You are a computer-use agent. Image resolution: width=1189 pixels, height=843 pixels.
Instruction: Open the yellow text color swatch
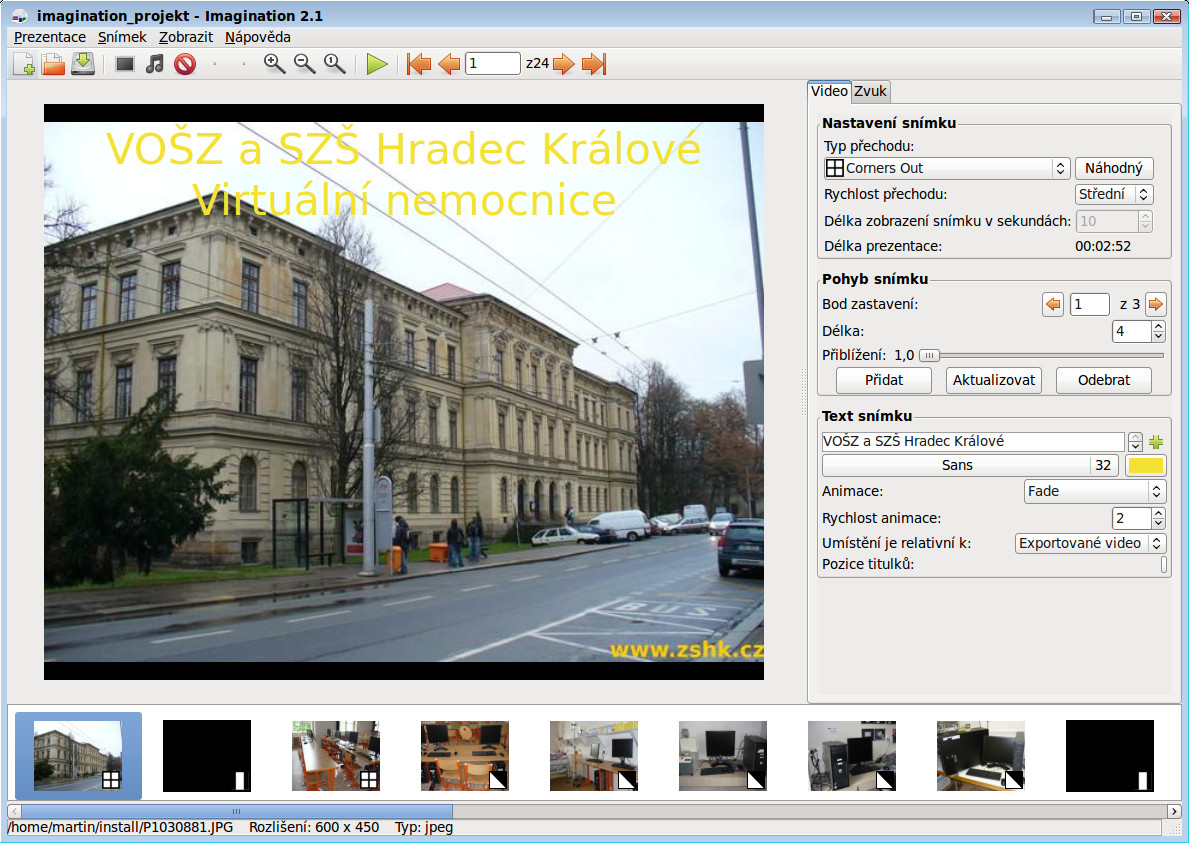tap(1145, 465)
